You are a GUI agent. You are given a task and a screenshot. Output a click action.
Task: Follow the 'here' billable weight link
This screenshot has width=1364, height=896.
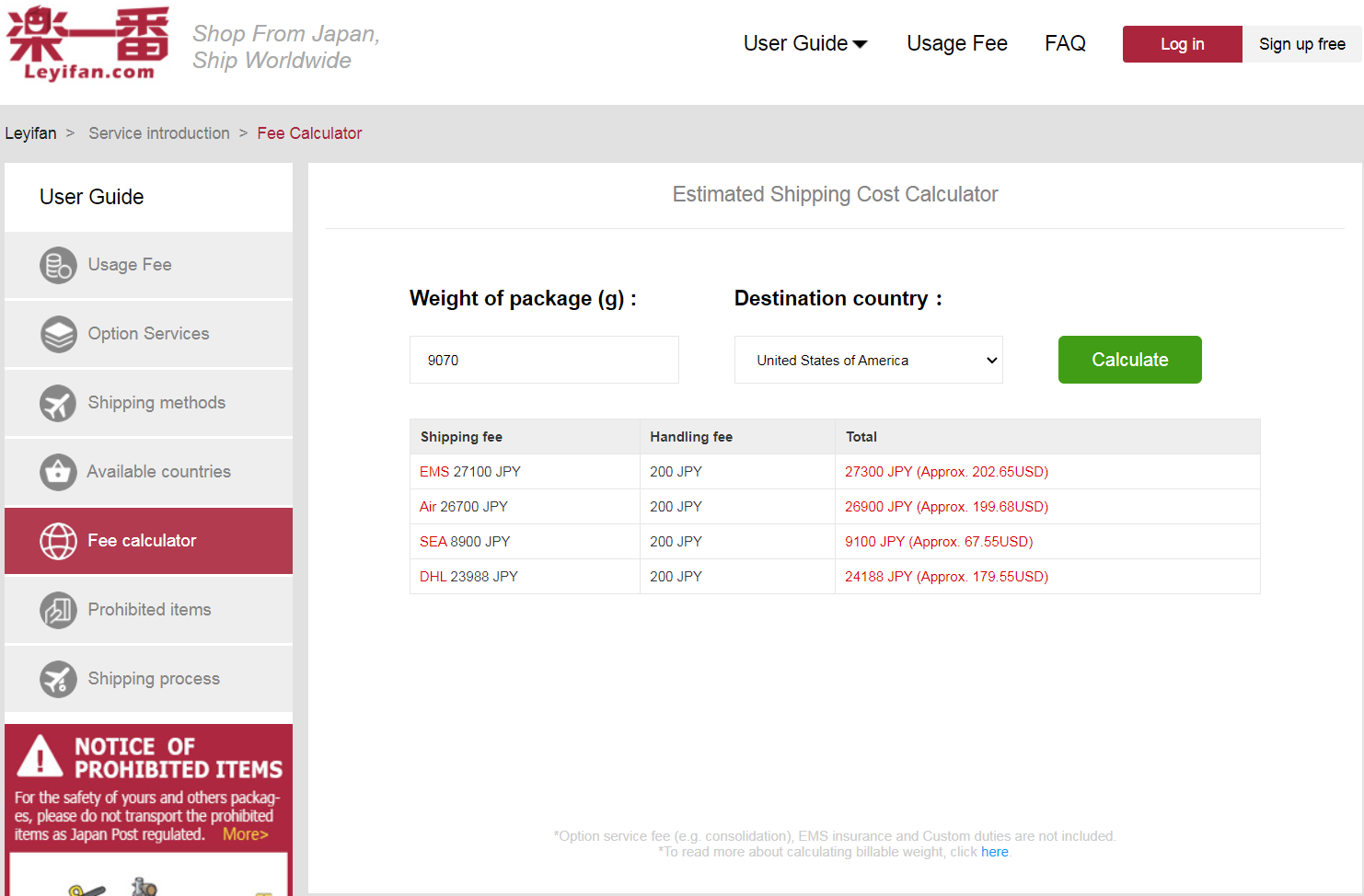(994, 852)
